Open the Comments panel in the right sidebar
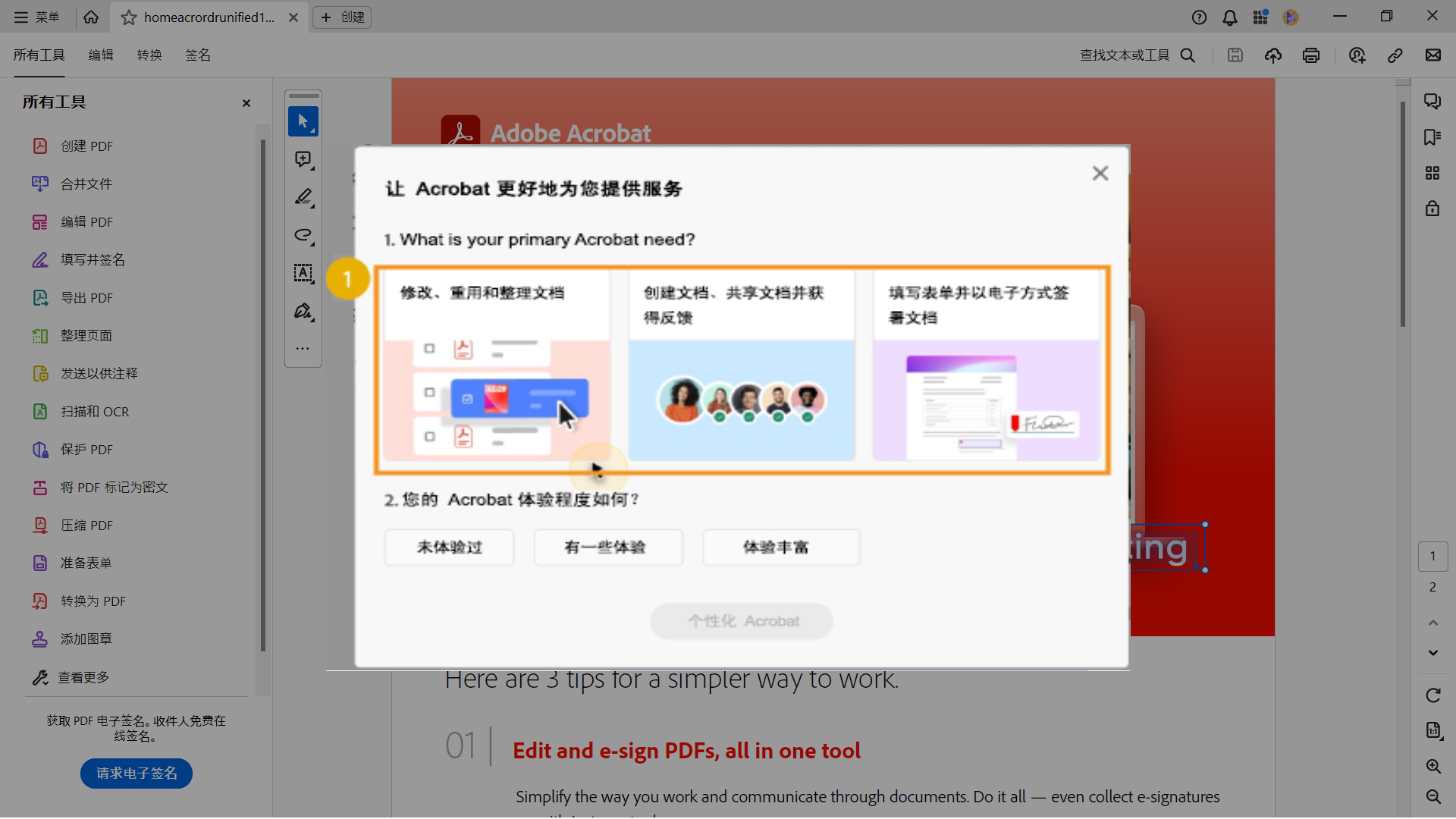Image resolution: width=1456 pixels, height=819 pixels. [1432, 100]
